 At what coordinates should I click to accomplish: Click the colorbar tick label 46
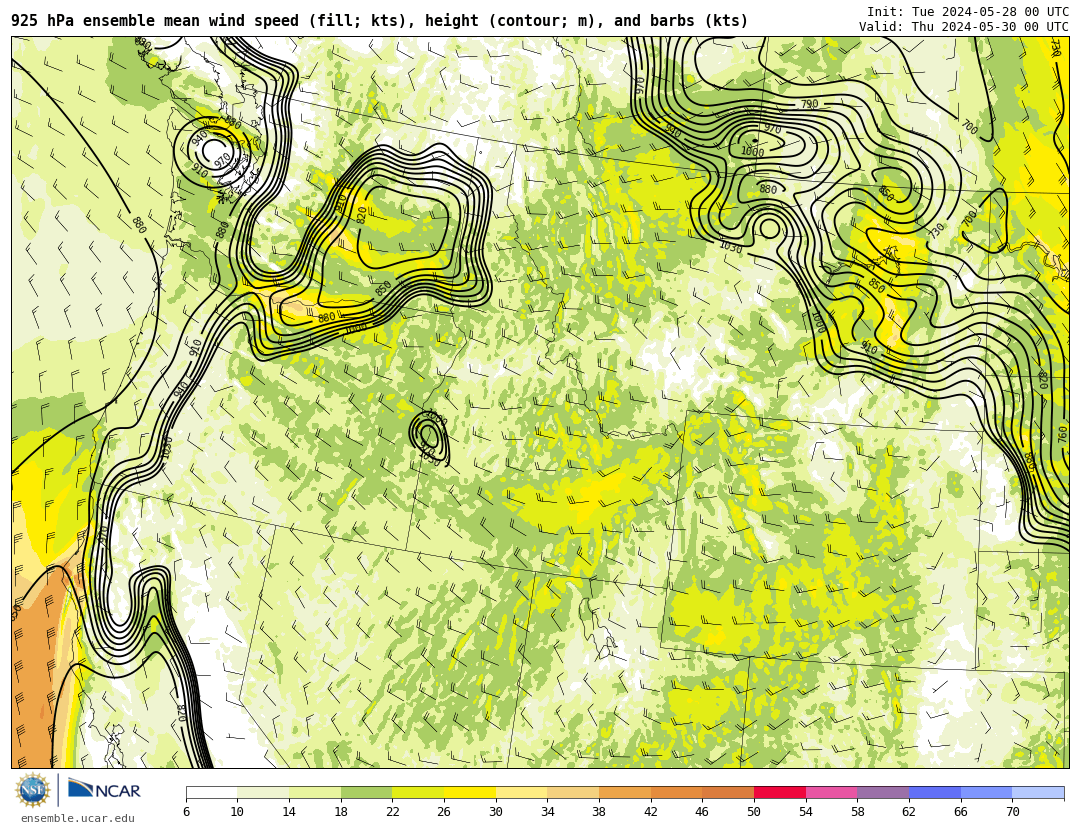(x=702, y=812)
